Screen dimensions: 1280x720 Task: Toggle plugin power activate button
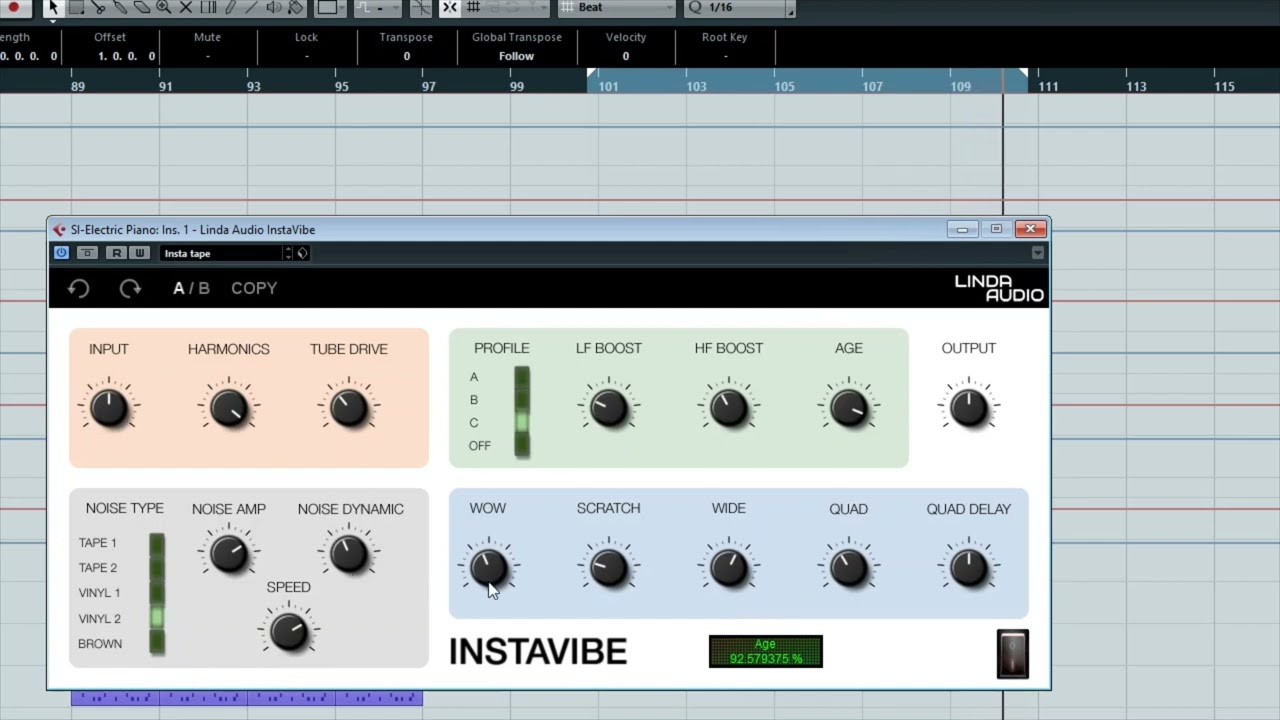click(x=62, y=253)
